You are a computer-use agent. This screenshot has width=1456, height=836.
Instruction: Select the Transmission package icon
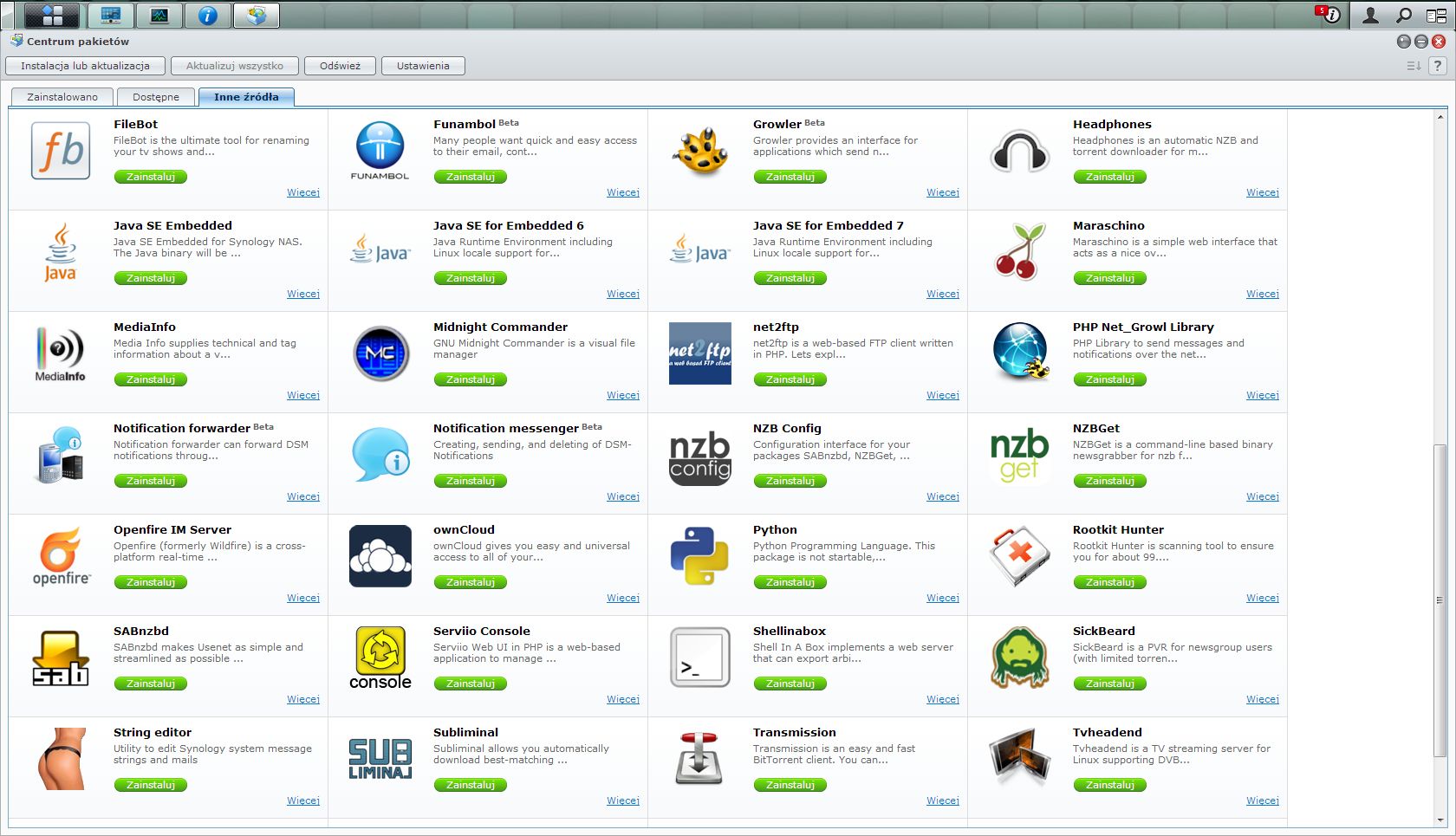pos(700,759)
